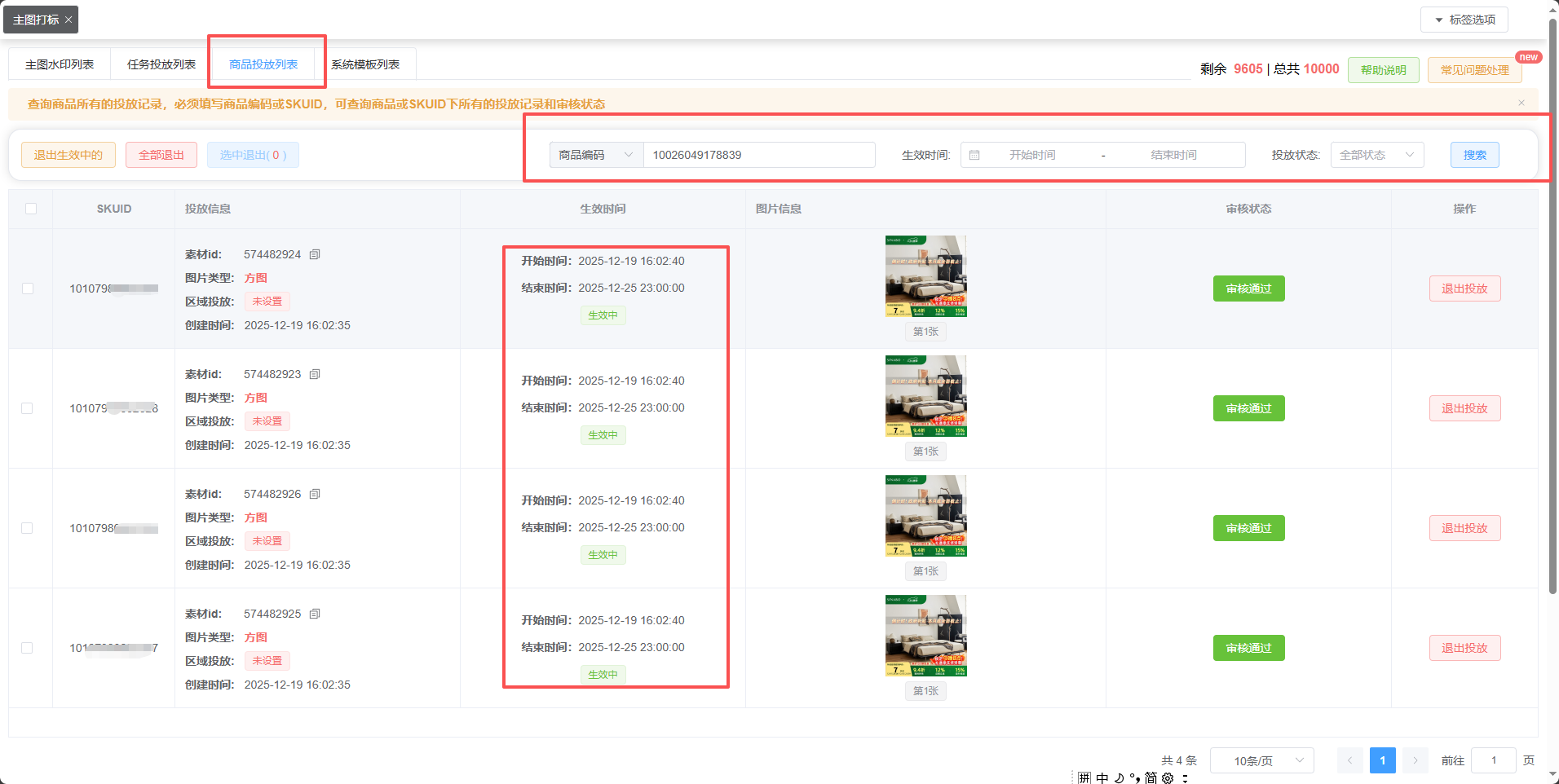Open the 10条/页 page size dropdown
1559x784 pixels.
tap(1261, 760)
